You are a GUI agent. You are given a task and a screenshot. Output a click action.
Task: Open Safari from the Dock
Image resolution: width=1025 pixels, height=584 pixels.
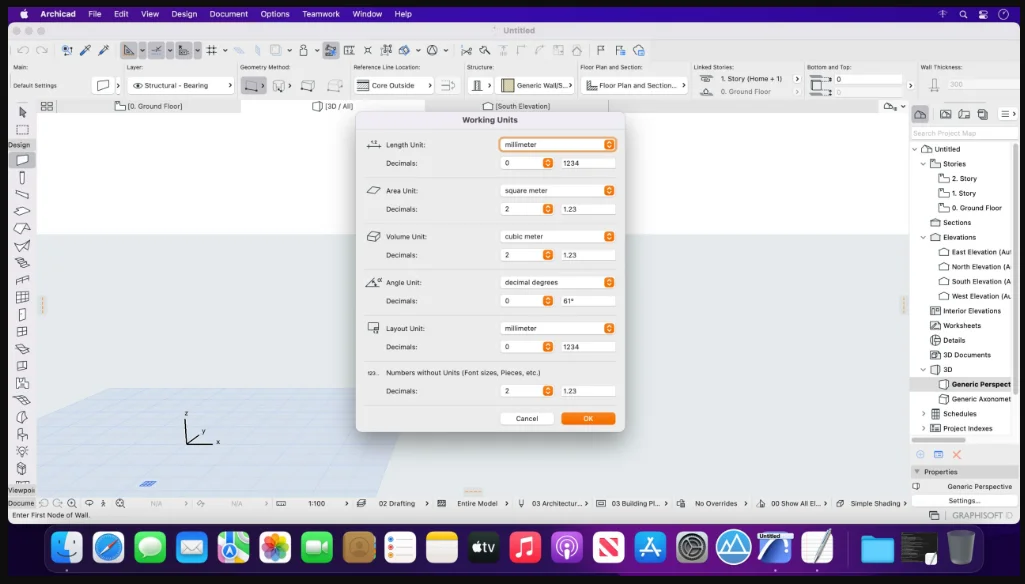[109, 547]
